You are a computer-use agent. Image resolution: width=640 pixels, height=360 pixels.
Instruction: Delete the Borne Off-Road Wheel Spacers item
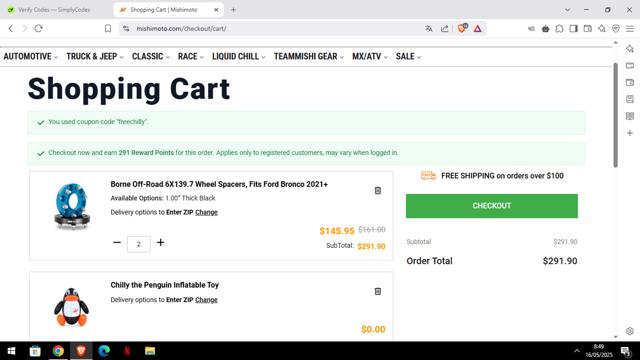[x=378, y=191]
